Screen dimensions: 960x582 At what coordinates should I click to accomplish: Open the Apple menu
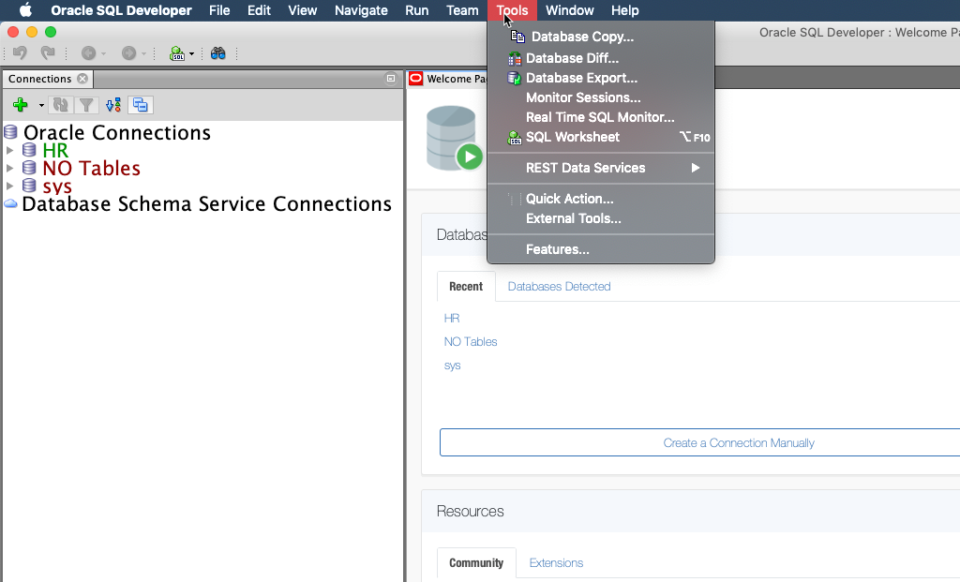coord(25,11)
